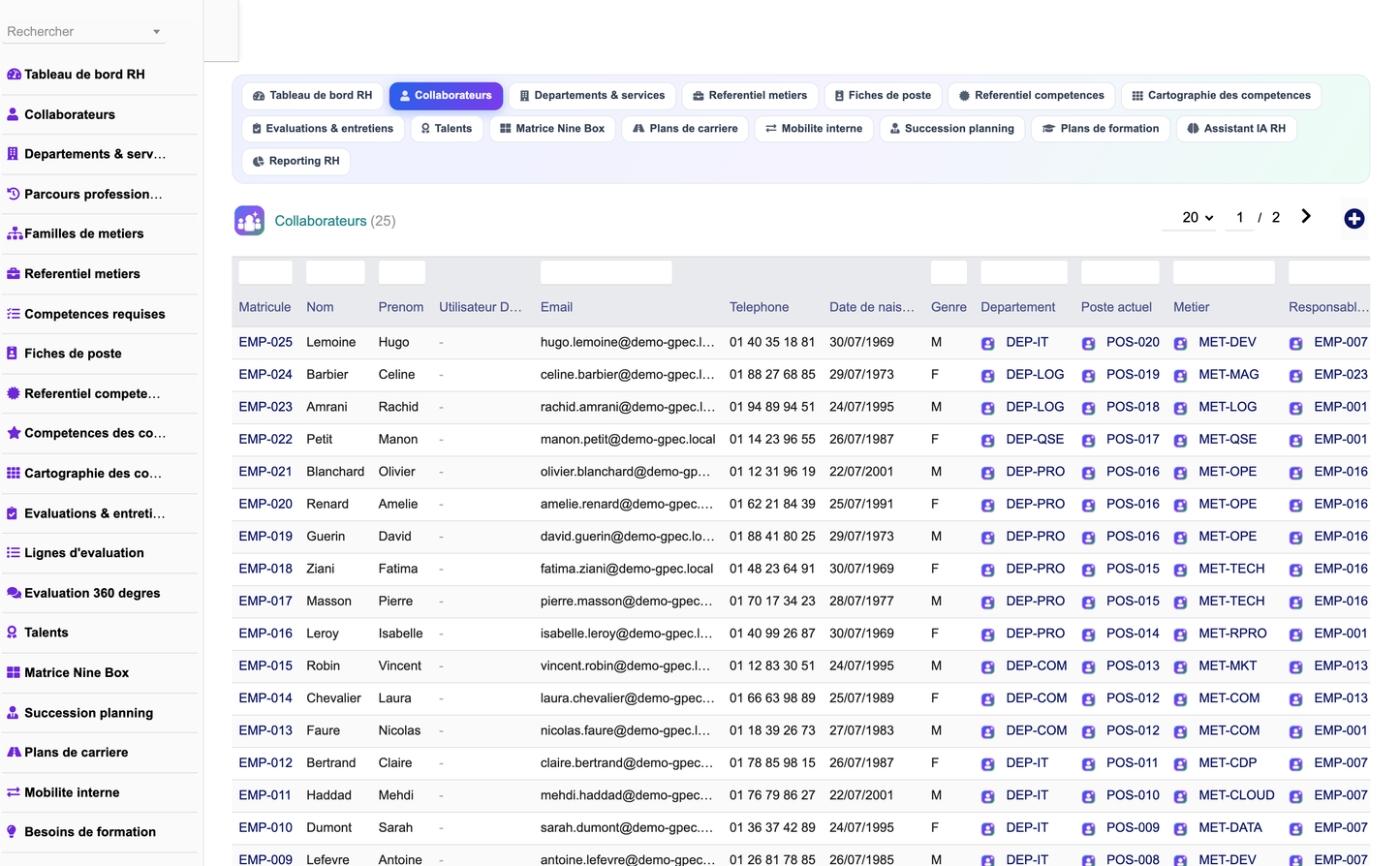1400x866 pixels.
Task: Click department icon beside DEP-QSE
Action: click(x=988, y=441)
